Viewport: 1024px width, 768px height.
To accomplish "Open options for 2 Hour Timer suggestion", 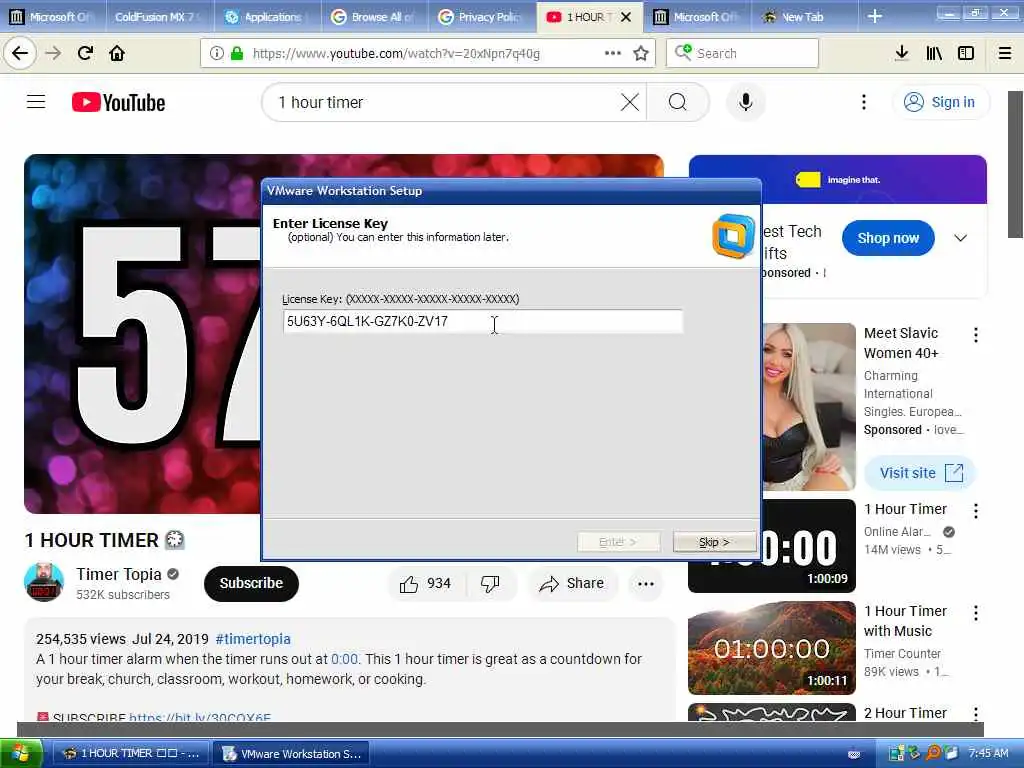I will click(x=975, y=714).
